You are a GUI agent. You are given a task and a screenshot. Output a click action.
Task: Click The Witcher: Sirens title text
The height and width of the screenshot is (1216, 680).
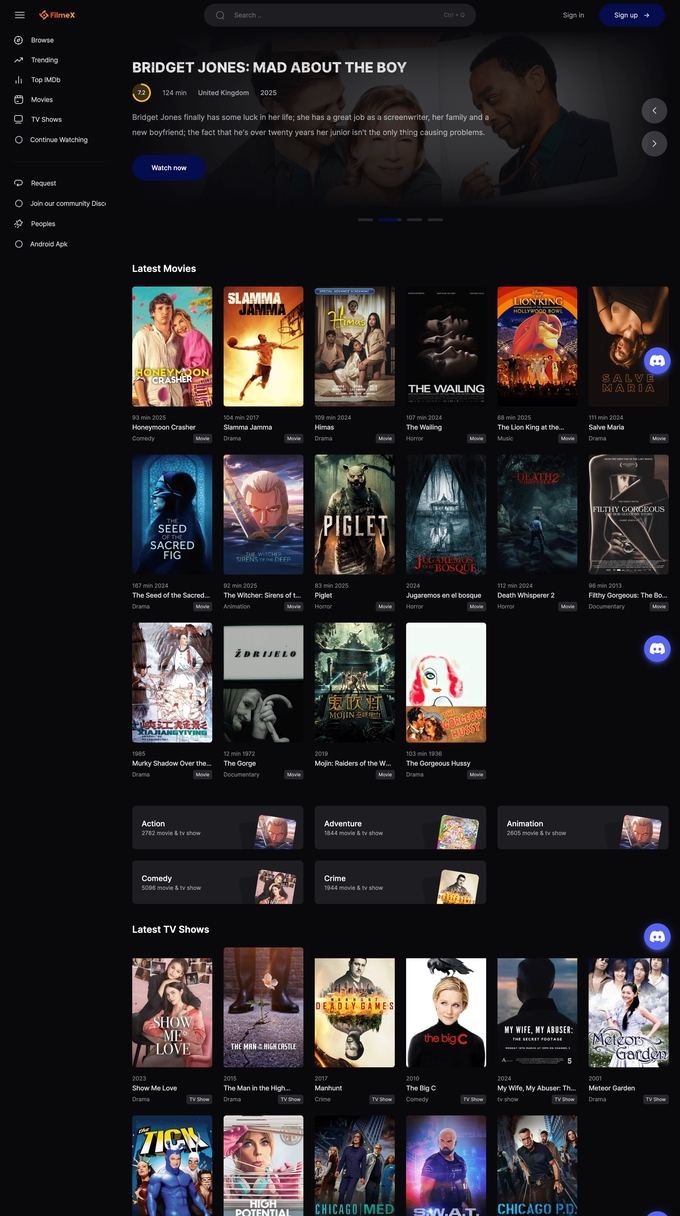(x=263, y=595)
